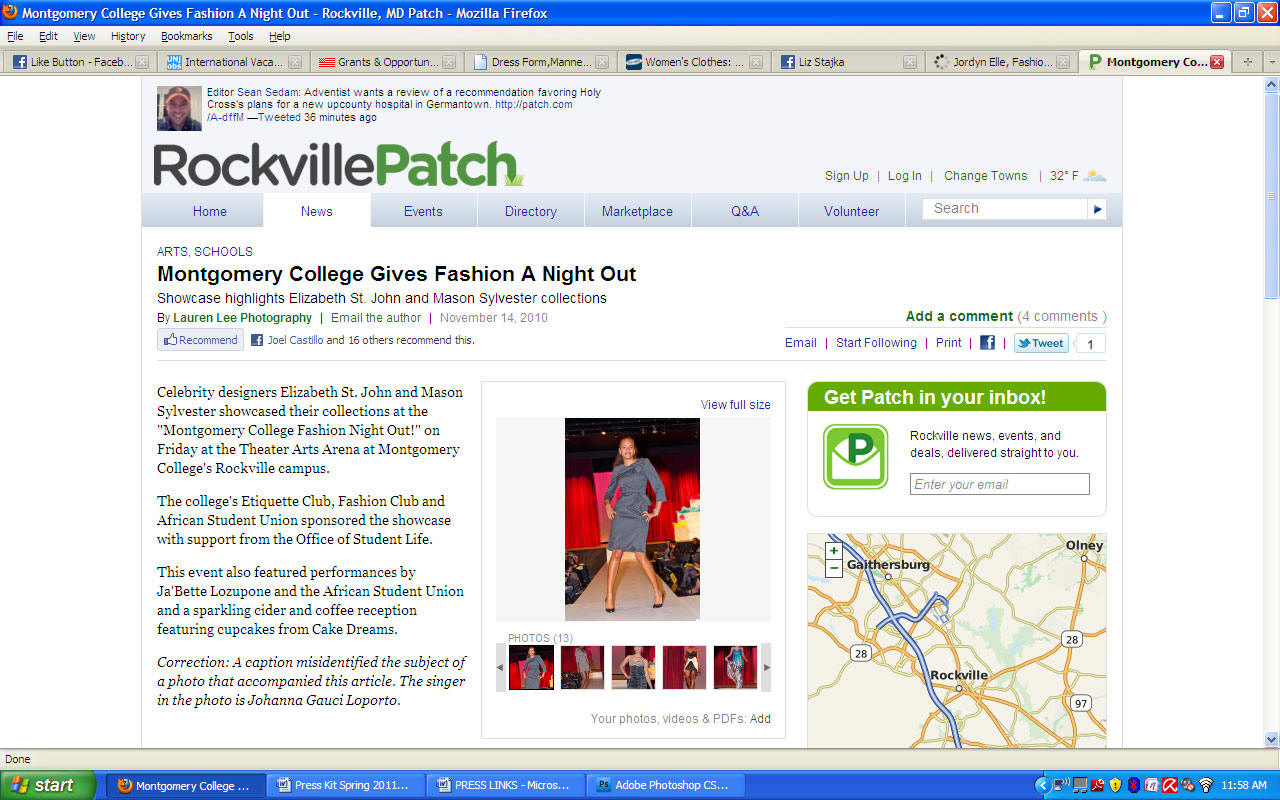
Task: Select the first gallery thumbnail
Action: 531,667
